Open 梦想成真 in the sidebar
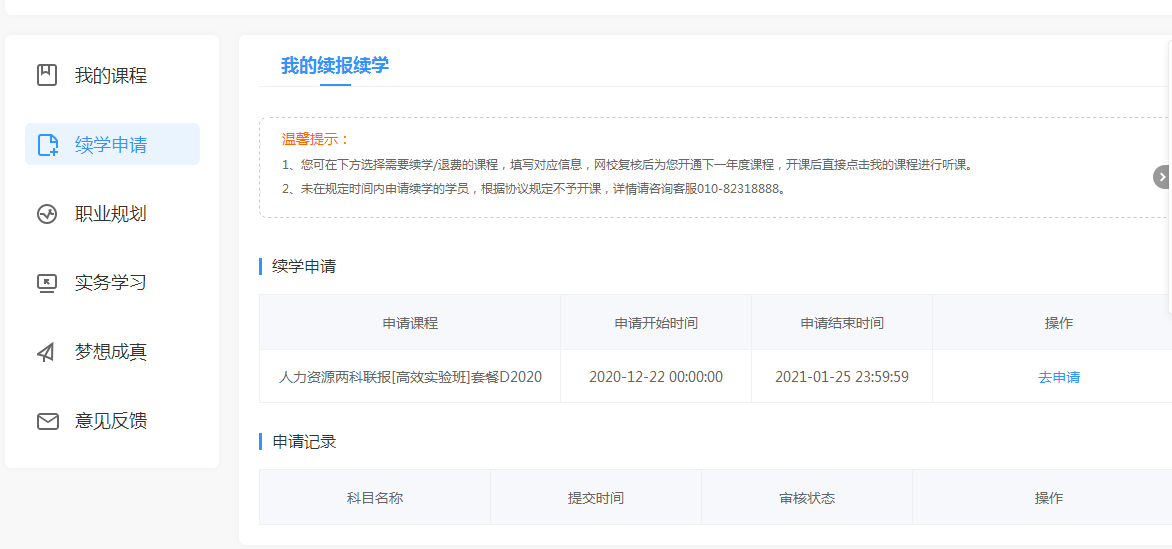The width and height of the screenshot is (1172, 549). point(112,352)
